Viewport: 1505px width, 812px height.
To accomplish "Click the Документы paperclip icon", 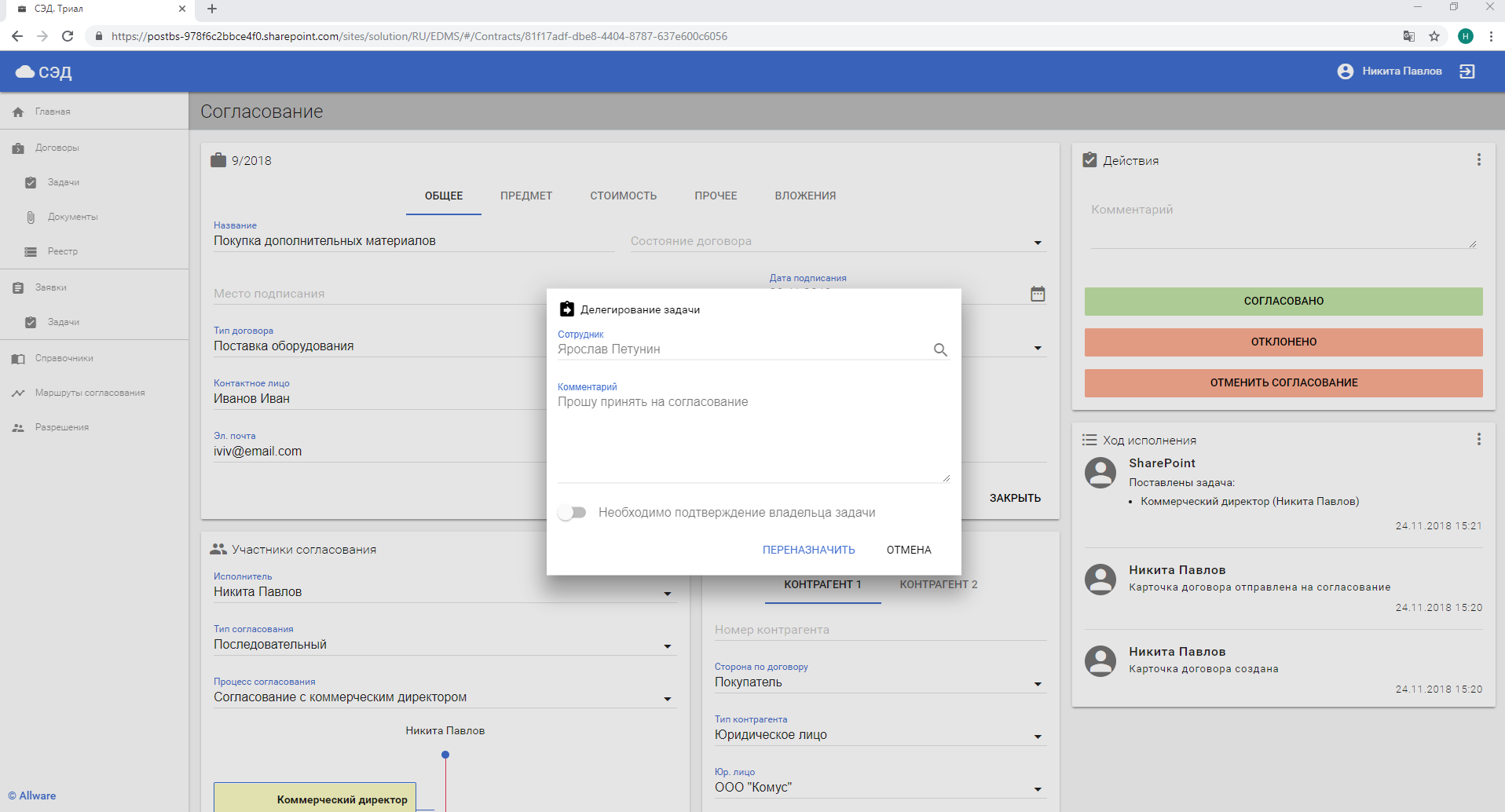I will 31,218.
